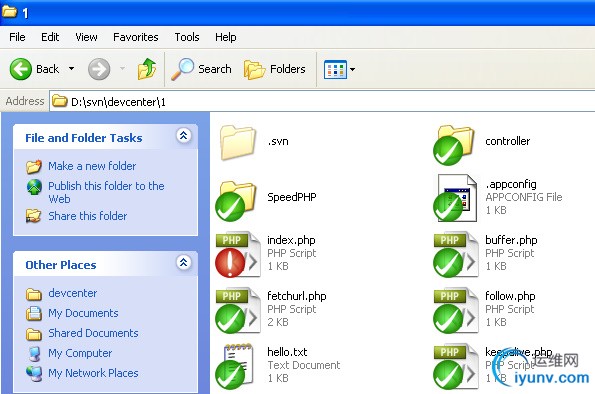Click the Search magnifier toolbar button

201,69
